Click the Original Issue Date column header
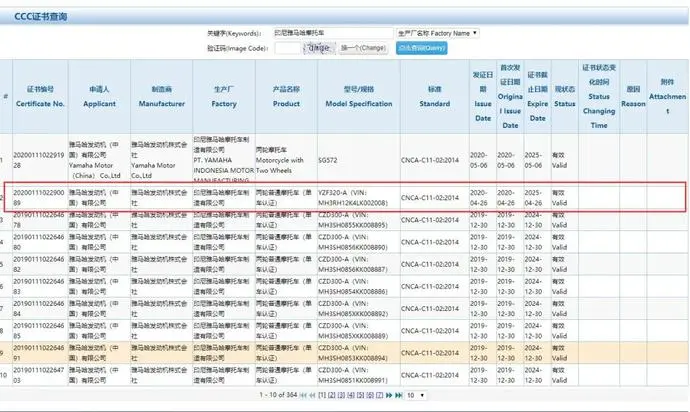Image resolution: width=690 pixels, height=412 pixels. 510,96
